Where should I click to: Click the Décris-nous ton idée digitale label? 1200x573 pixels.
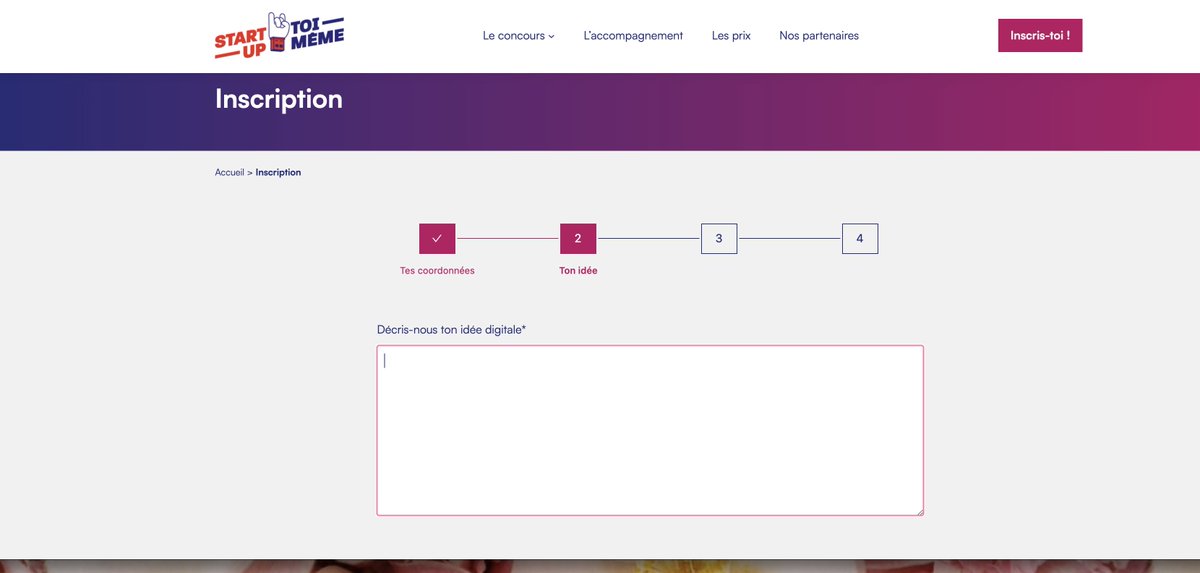451,330
